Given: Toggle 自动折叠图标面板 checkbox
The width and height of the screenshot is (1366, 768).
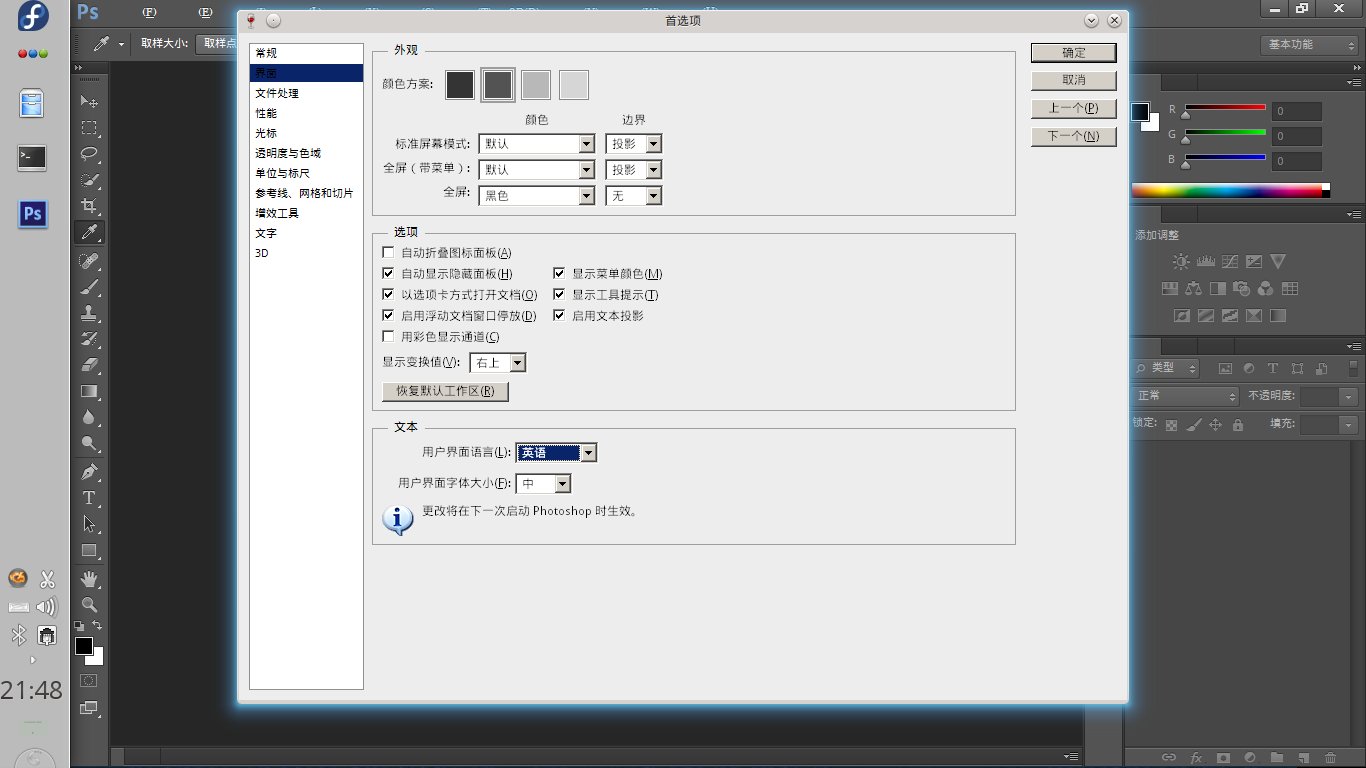Looking at the screenshot, I should point(388,253).
